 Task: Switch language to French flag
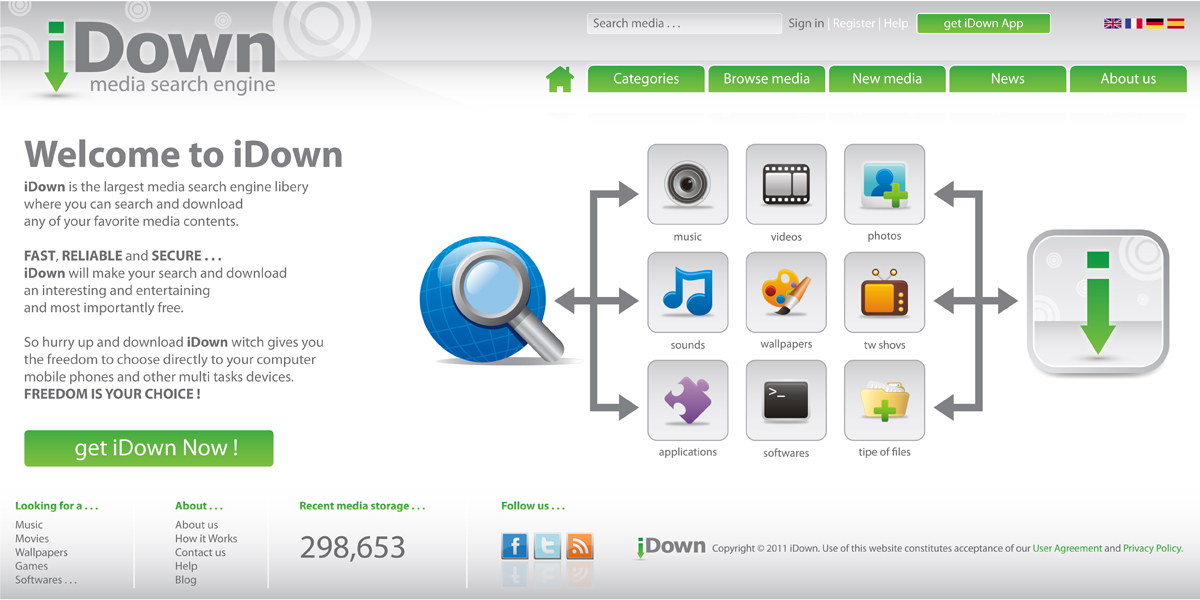[x=1133, y=23]
